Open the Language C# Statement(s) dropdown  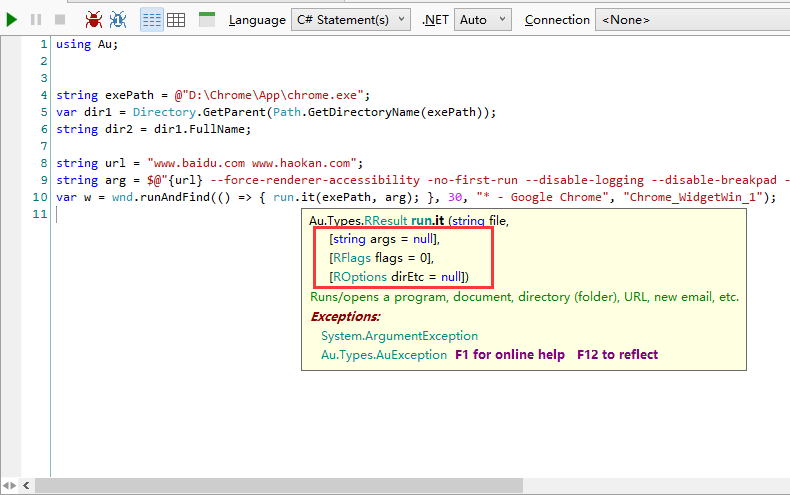click(x=351, y=19)
